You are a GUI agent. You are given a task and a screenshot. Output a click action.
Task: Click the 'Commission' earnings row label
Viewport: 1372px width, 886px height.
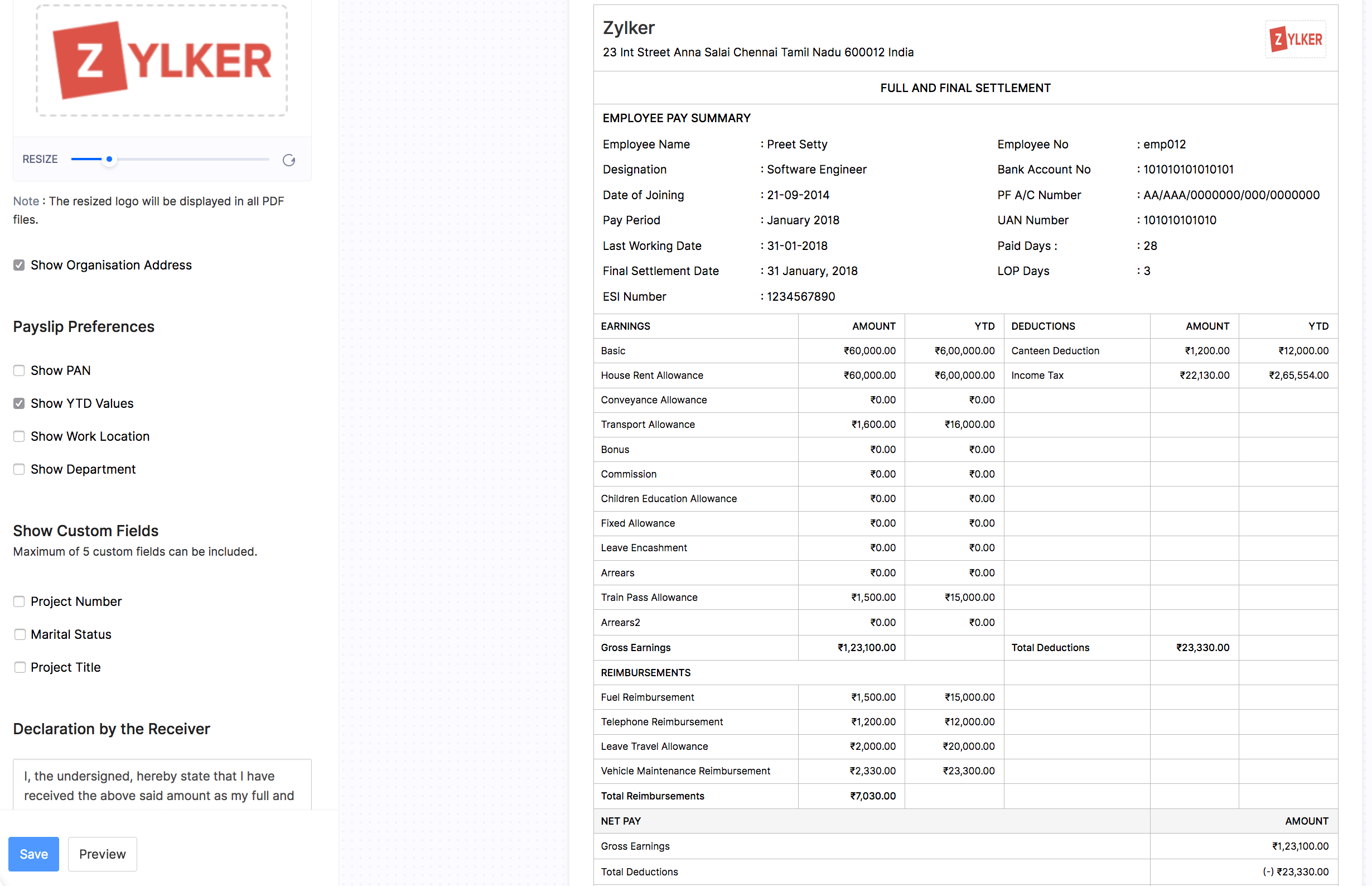pyautogui.click(x=629, y=474)
